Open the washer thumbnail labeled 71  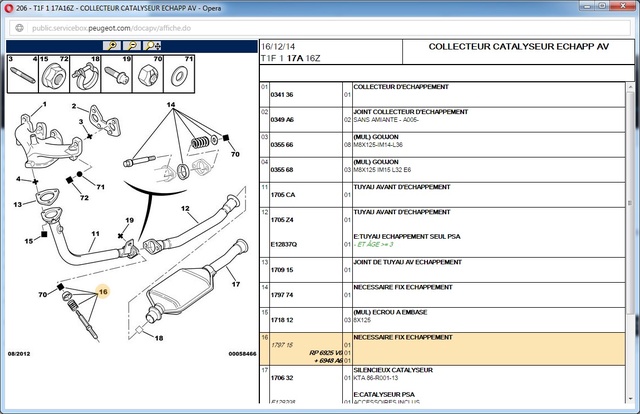[179, 74]
